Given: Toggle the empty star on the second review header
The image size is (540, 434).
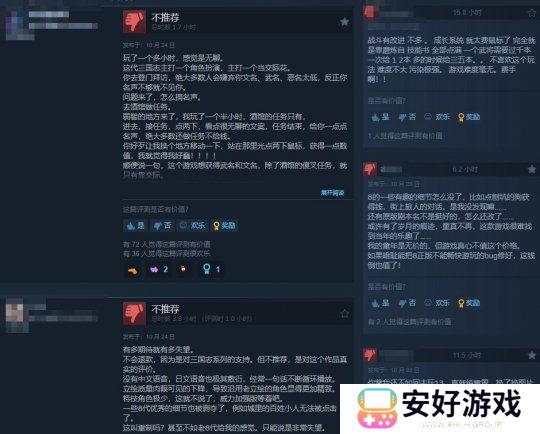Looking at the screenshot, I should coord(344,313).
